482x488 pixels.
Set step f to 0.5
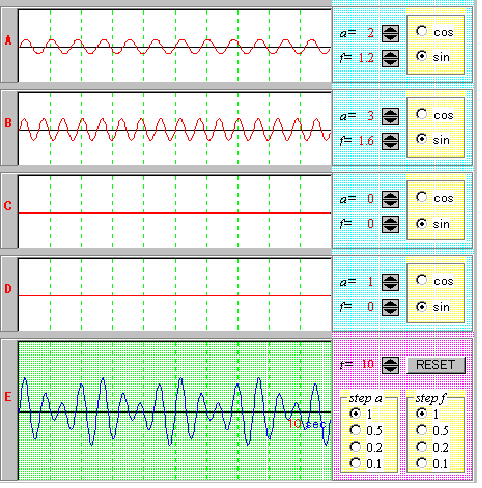422,430
